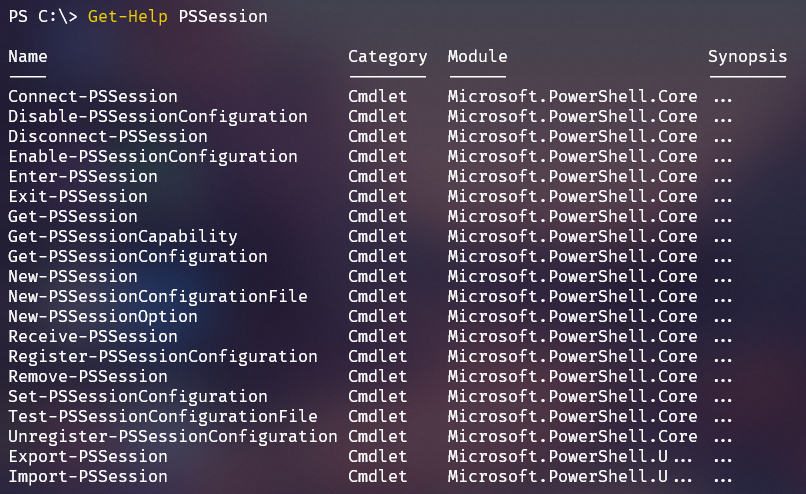Screen dimensions: 806x494
Task: Click the Disconnect-PSSession row name
Action: [108, 137]
